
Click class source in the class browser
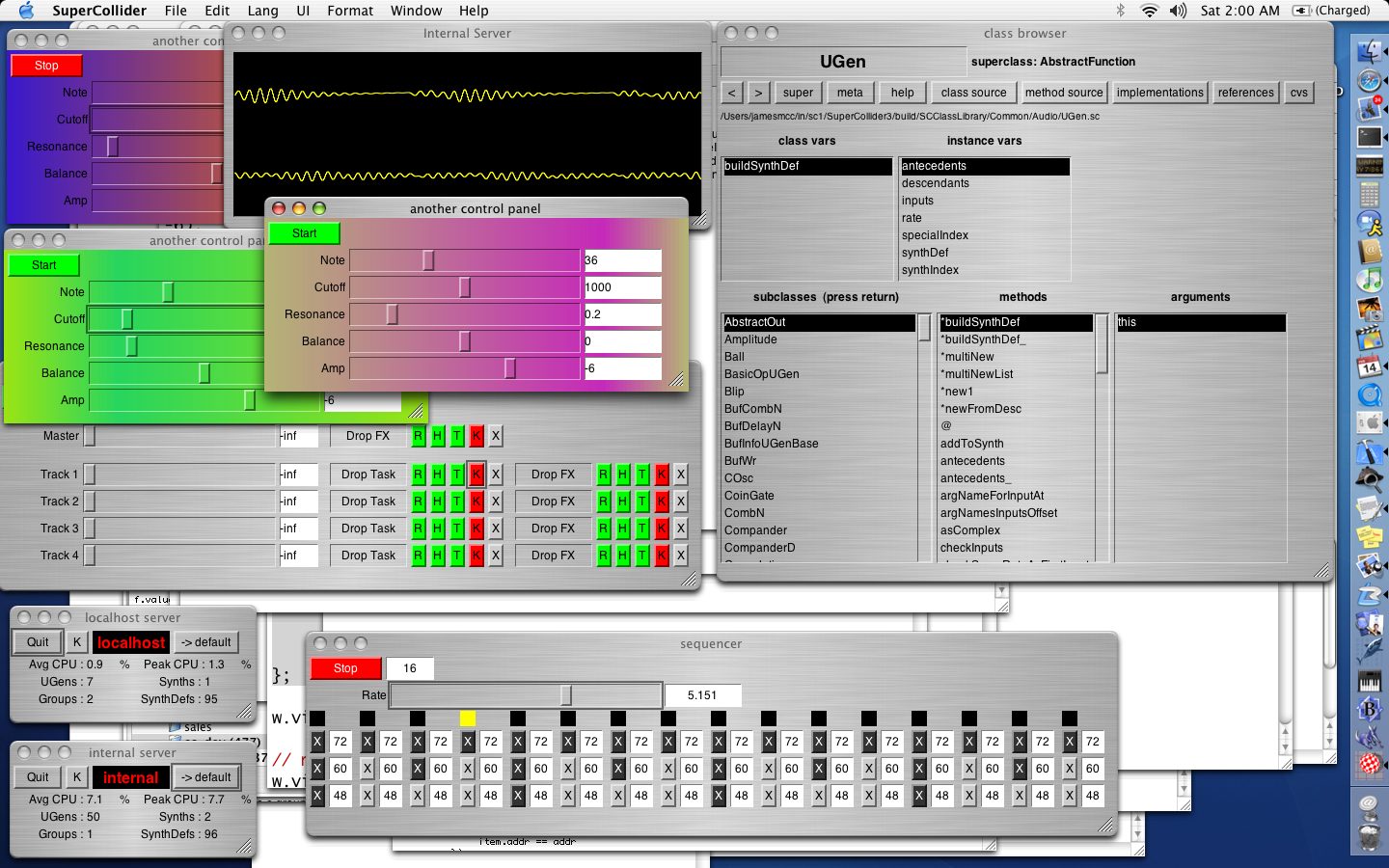coord(974,92)
